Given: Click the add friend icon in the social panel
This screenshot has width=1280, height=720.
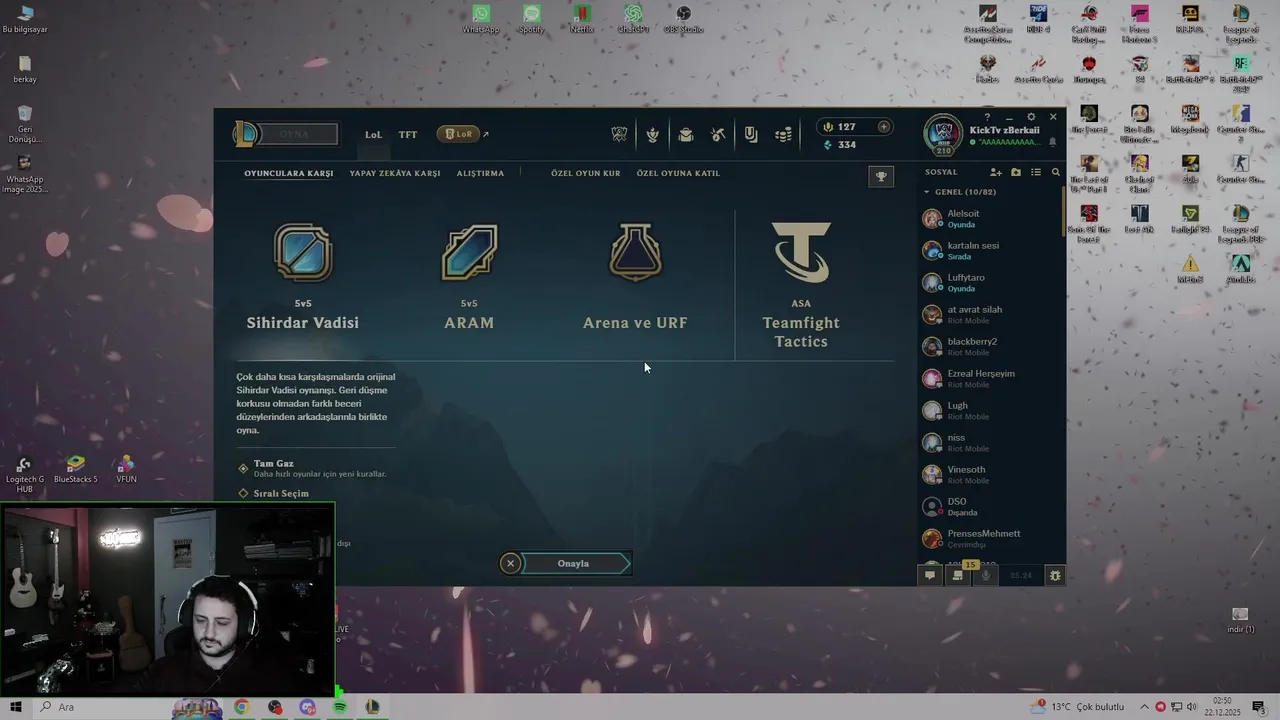Looking at the screenshot, I should point(996,172).
